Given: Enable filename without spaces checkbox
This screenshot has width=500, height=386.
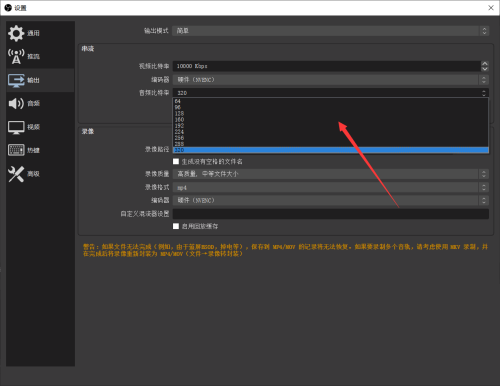Looking at the screenshot, I should pos(176,161).
